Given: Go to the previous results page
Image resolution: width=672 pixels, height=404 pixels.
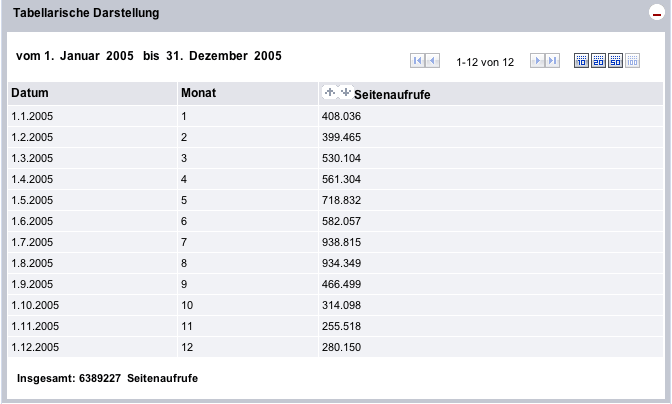Looking at the screenshot, I should [x=432, y=61].
